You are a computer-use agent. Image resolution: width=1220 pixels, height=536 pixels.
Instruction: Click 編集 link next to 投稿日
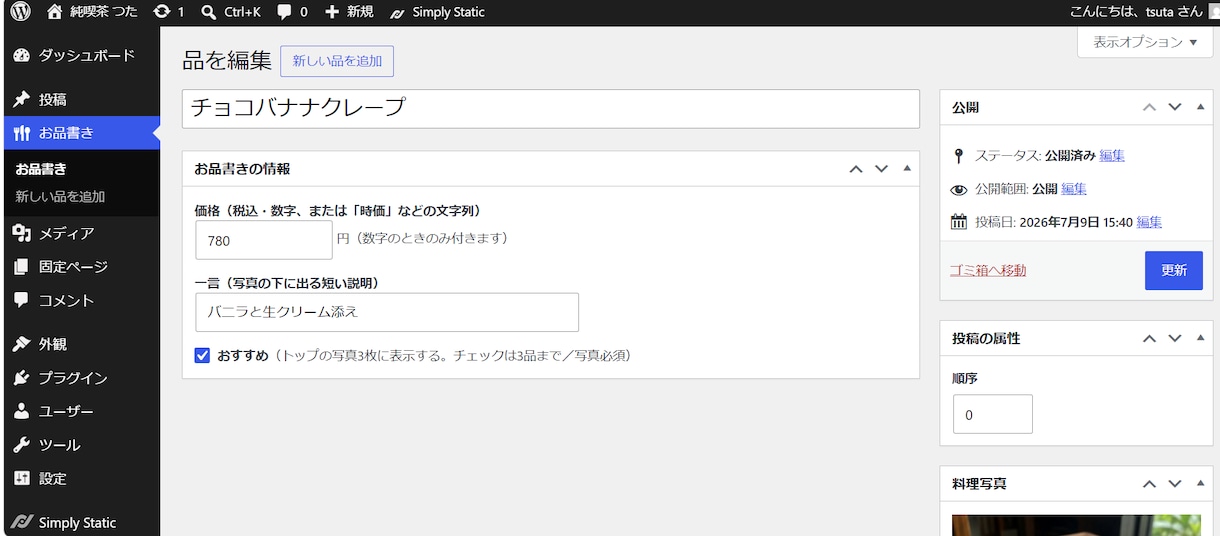tap(1149, 222)
